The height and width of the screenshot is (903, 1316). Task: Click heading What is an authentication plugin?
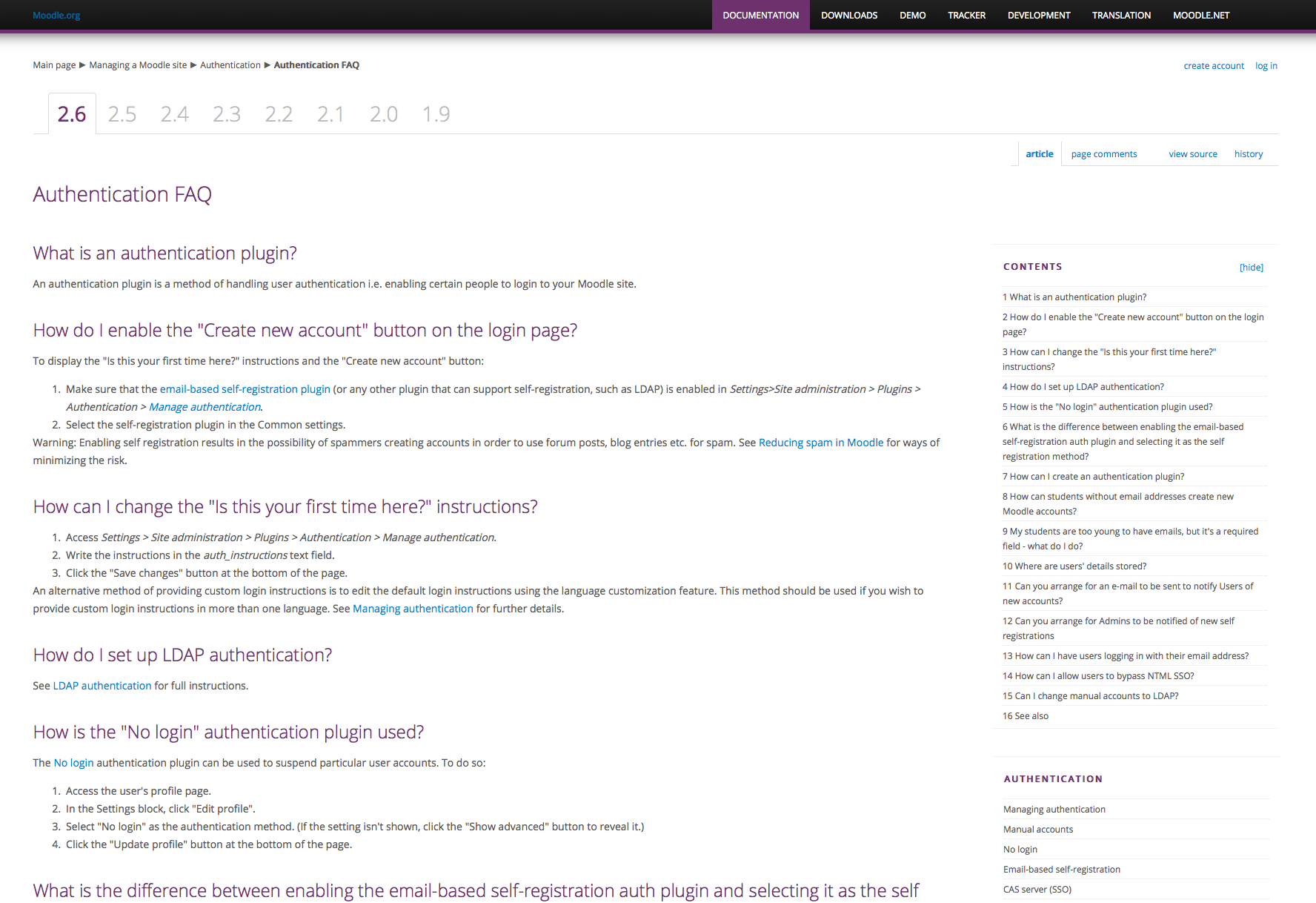(x=164, y=254)
